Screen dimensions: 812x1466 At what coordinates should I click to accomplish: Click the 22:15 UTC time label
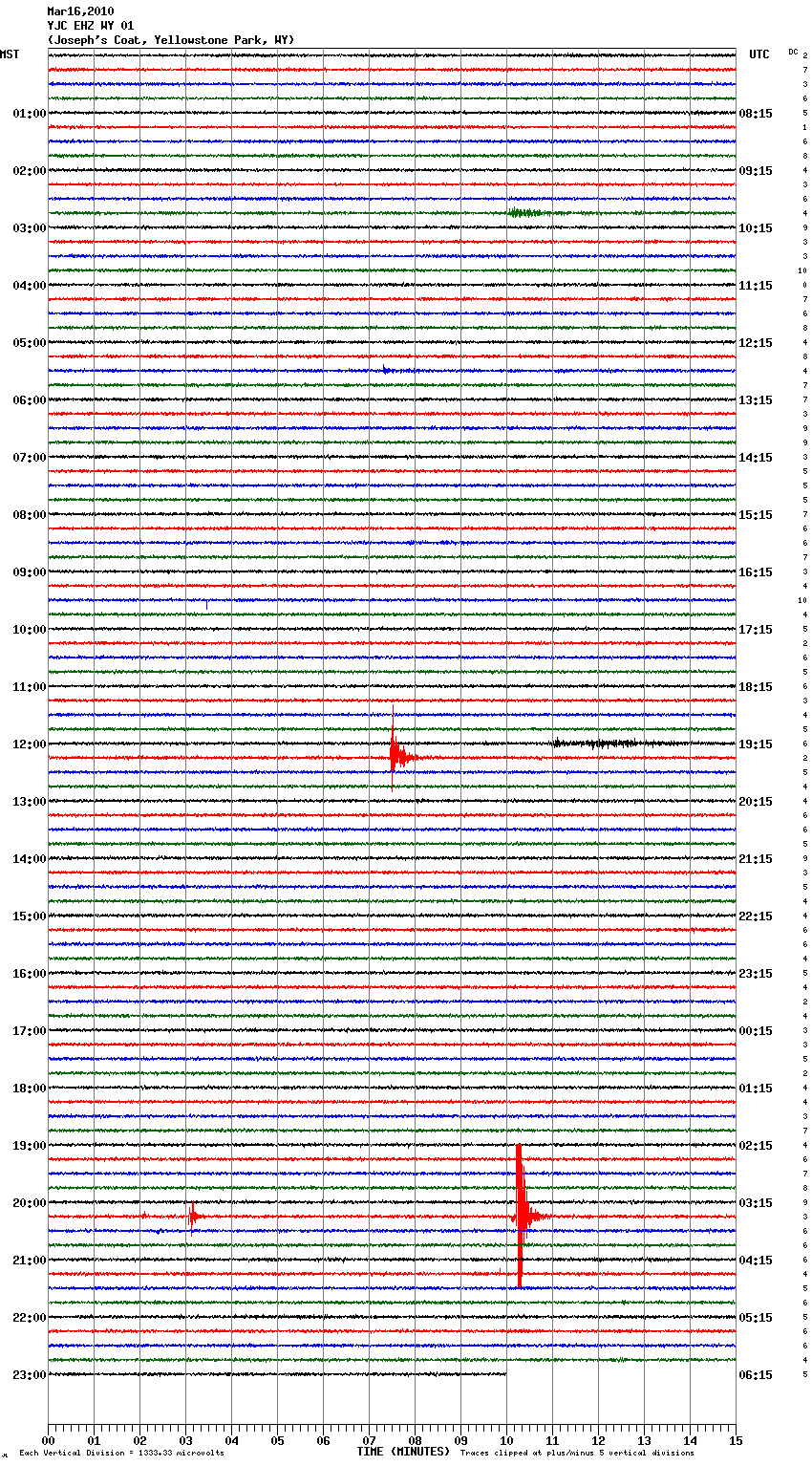click(x=756, y=916)
